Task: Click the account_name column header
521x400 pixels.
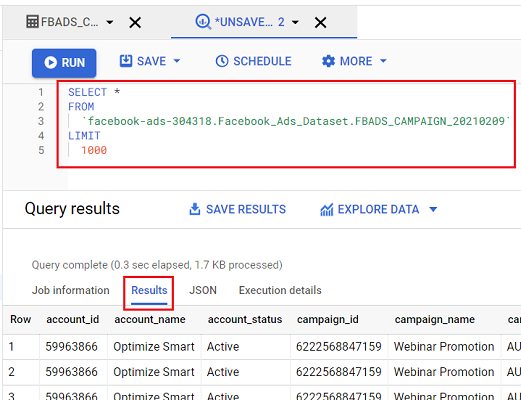Action: pos(150,319)
